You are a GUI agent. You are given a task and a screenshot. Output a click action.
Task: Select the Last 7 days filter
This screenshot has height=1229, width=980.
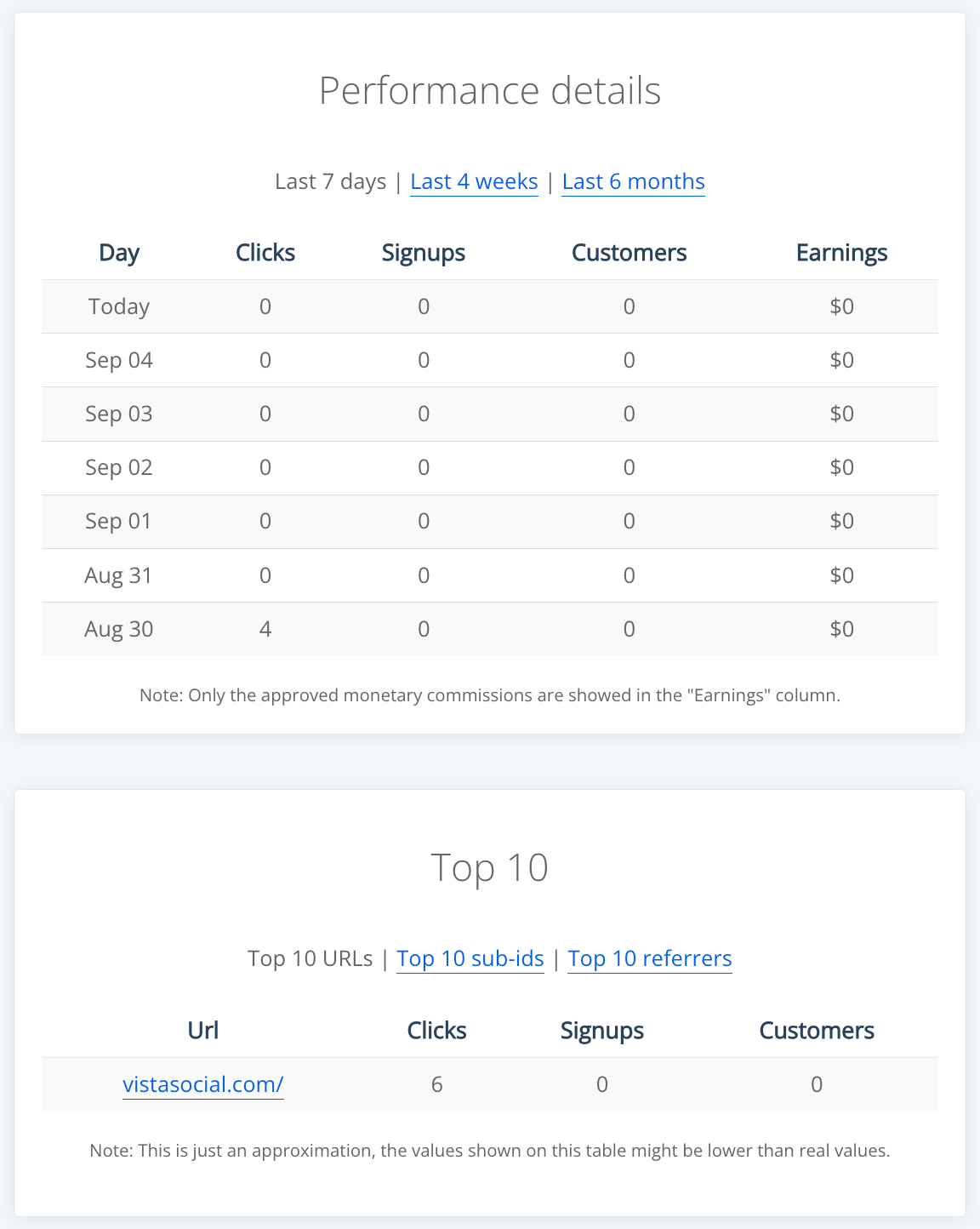coord(331,181)
